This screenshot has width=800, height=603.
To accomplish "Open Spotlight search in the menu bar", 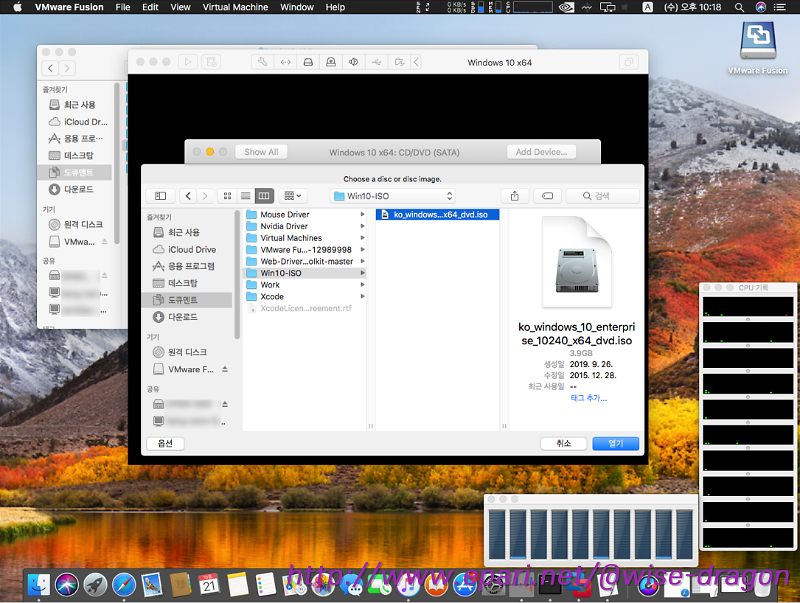I will coord(739,7).
